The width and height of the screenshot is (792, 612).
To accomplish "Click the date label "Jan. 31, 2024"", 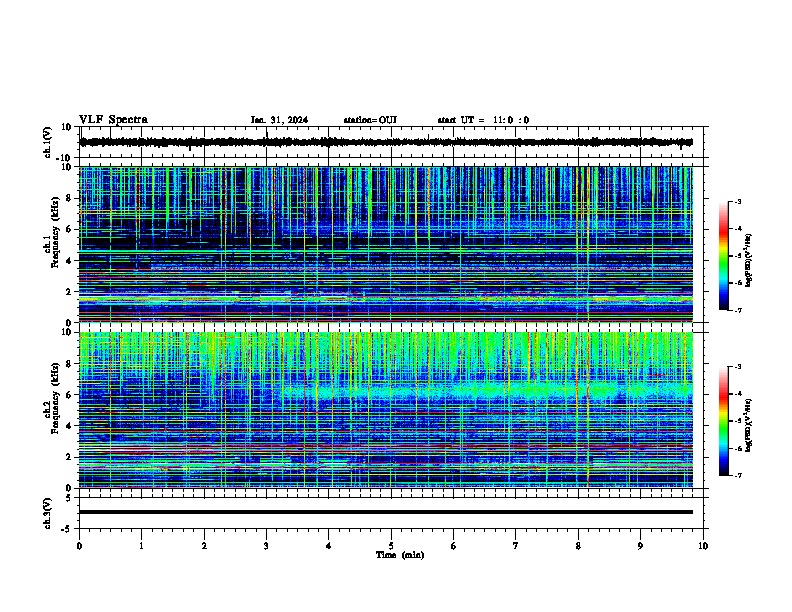I will 279,120.
